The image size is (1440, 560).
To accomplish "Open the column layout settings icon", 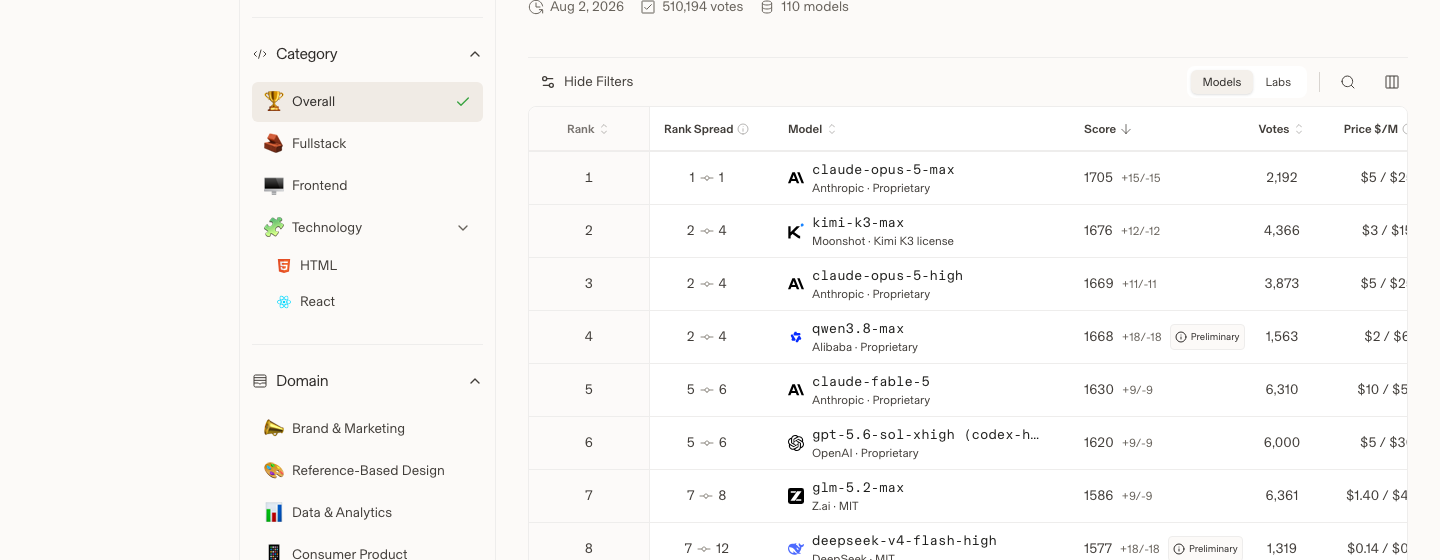I will click(x=1392, y=82).
